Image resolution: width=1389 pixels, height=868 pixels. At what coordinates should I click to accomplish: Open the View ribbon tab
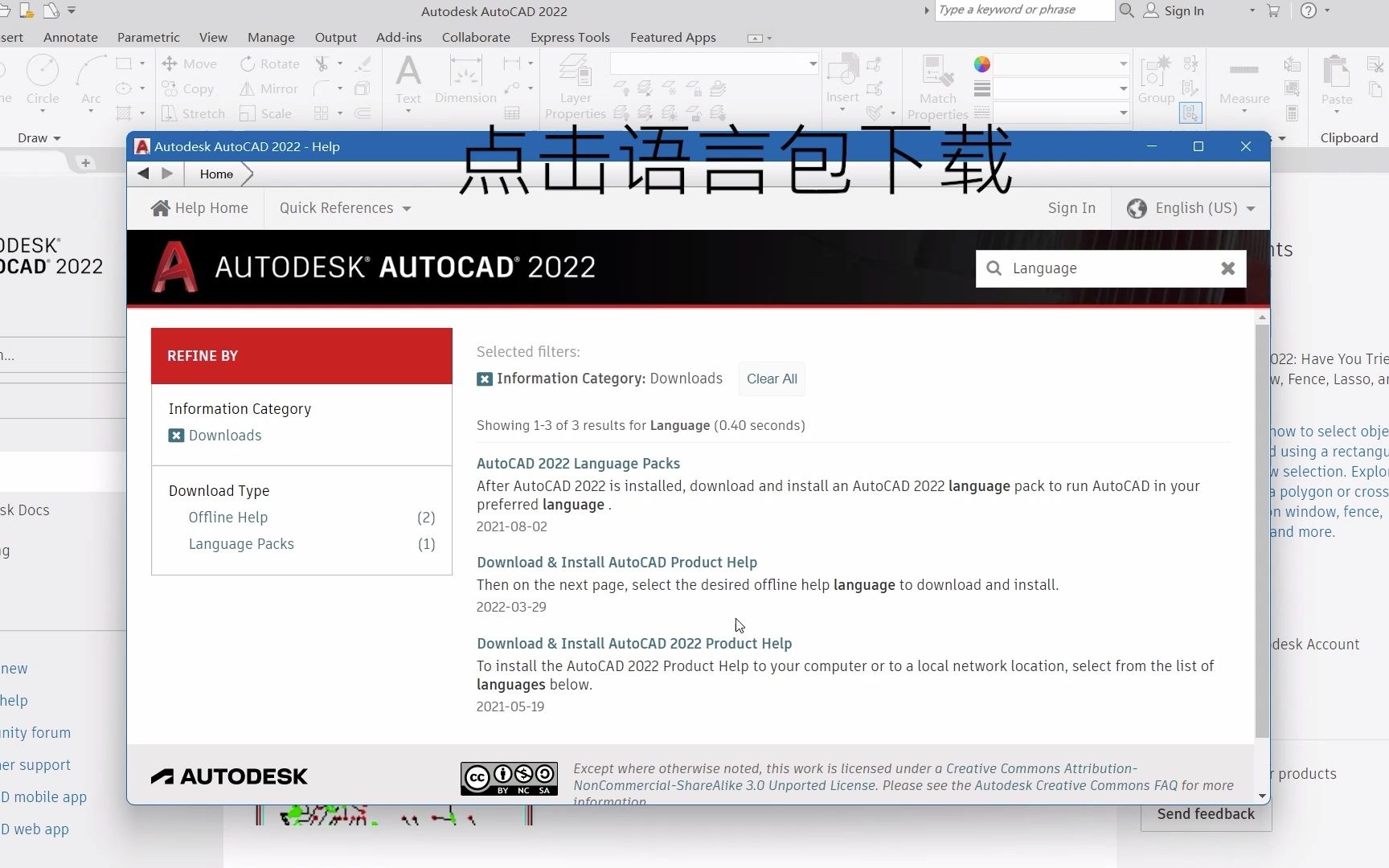pos(213,37)
